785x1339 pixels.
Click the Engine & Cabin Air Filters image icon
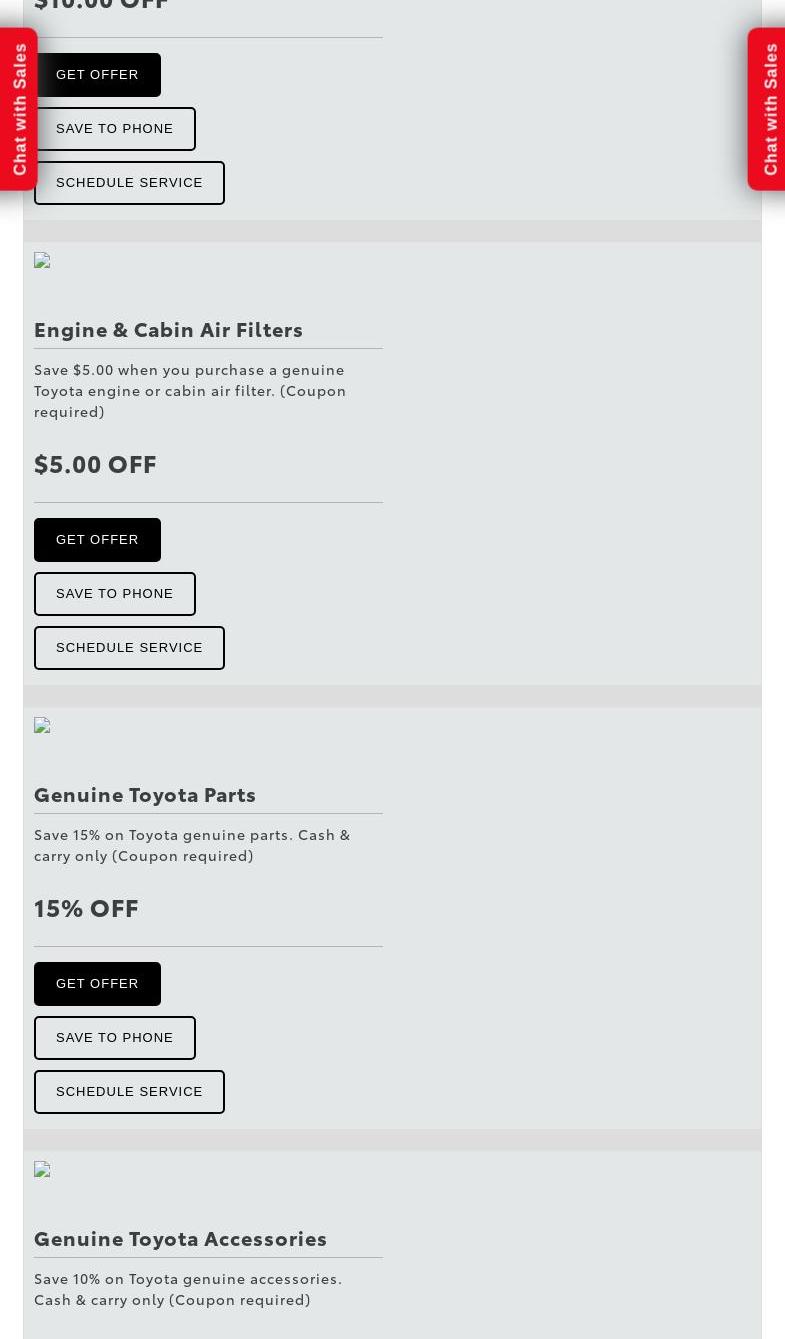coord(42,261)
